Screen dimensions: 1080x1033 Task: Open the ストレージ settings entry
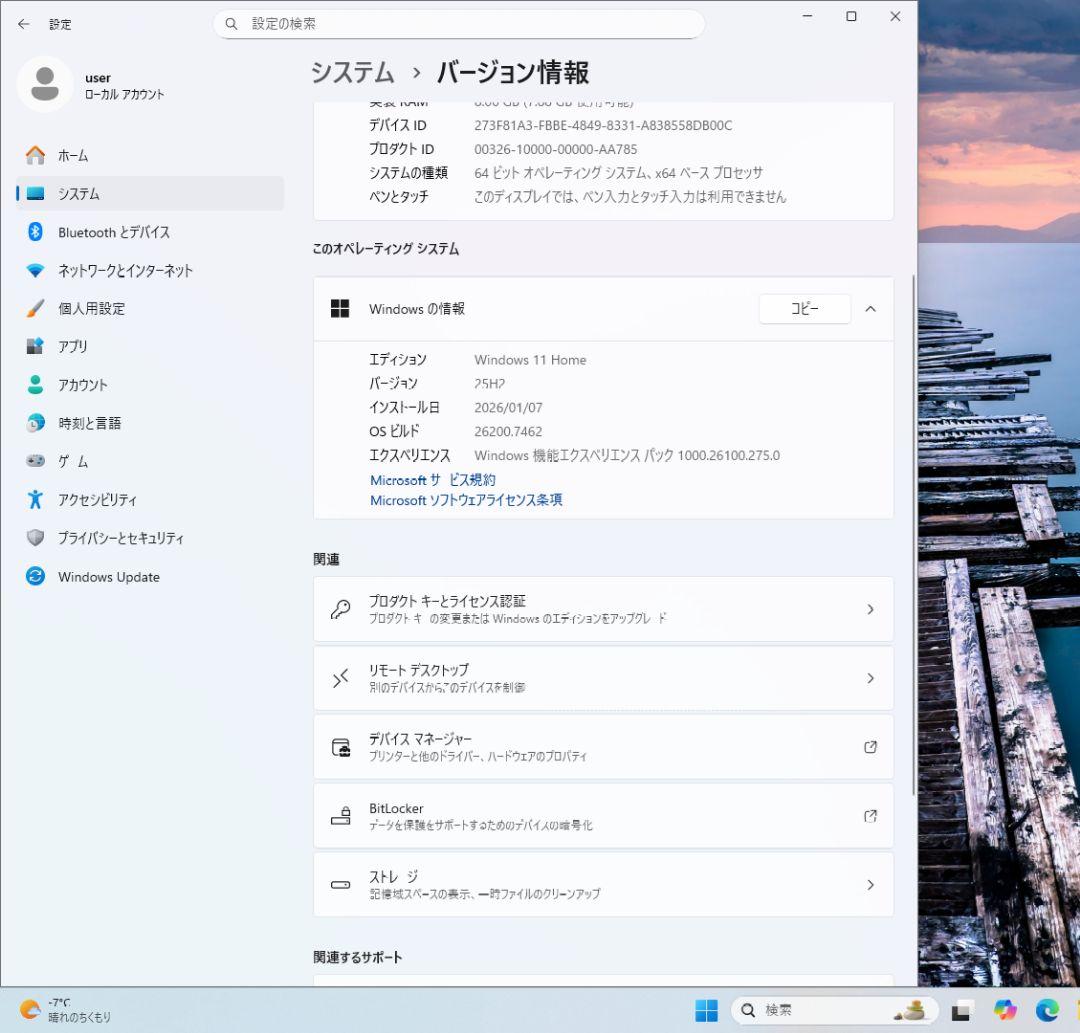[603, 884]
